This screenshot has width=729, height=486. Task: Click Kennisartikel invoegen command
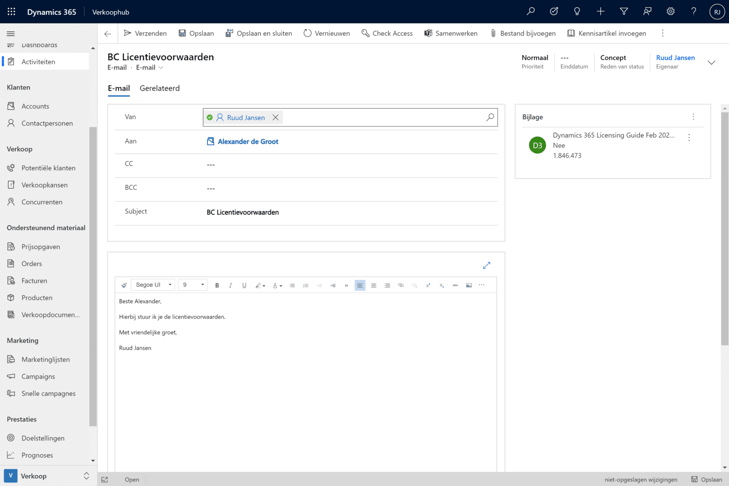606,33
